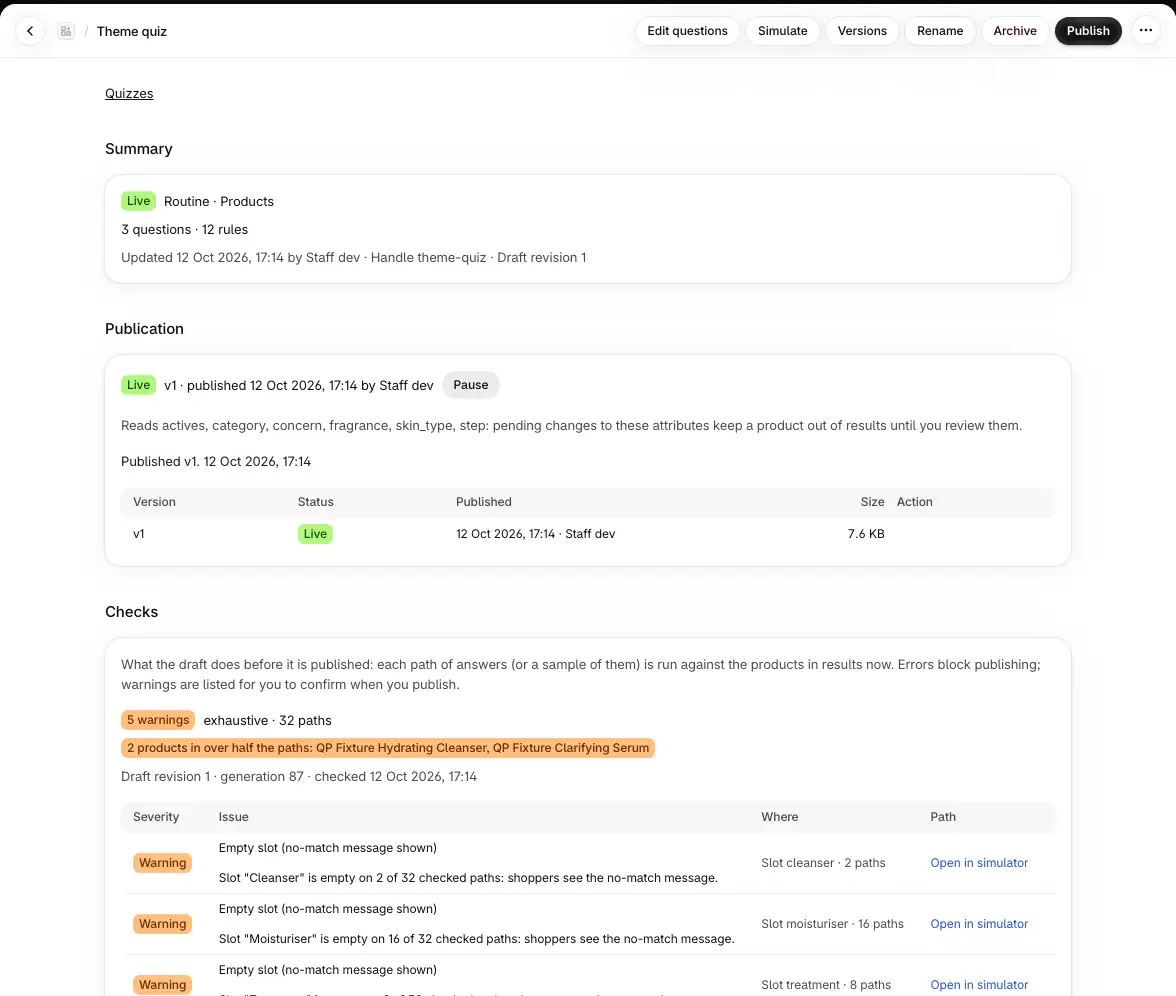Click the Version column header
1176x996 pixels.
click(154, 502)
